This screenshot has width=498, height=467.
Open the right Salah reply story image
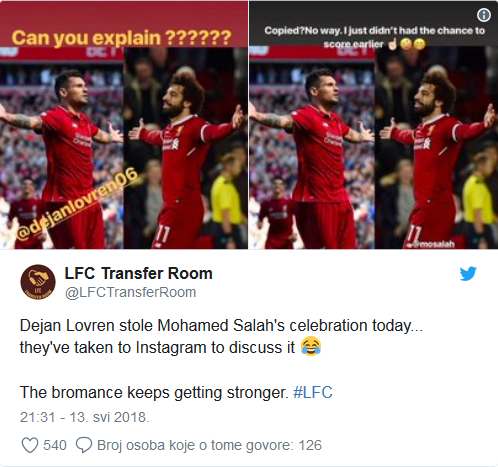373,125
